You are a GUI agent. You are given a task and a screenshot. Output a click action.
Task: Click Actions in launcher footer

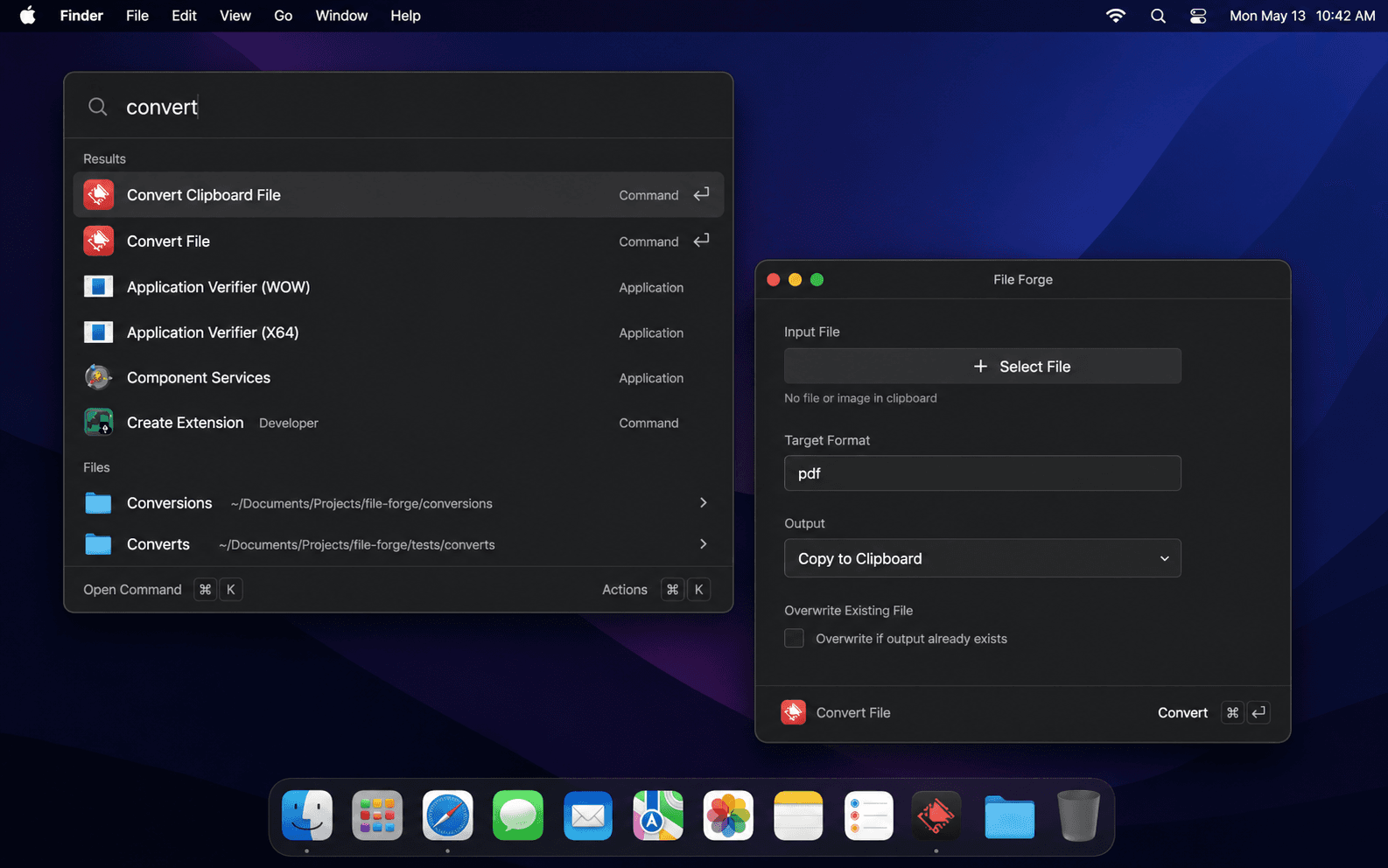pos(625,590)
